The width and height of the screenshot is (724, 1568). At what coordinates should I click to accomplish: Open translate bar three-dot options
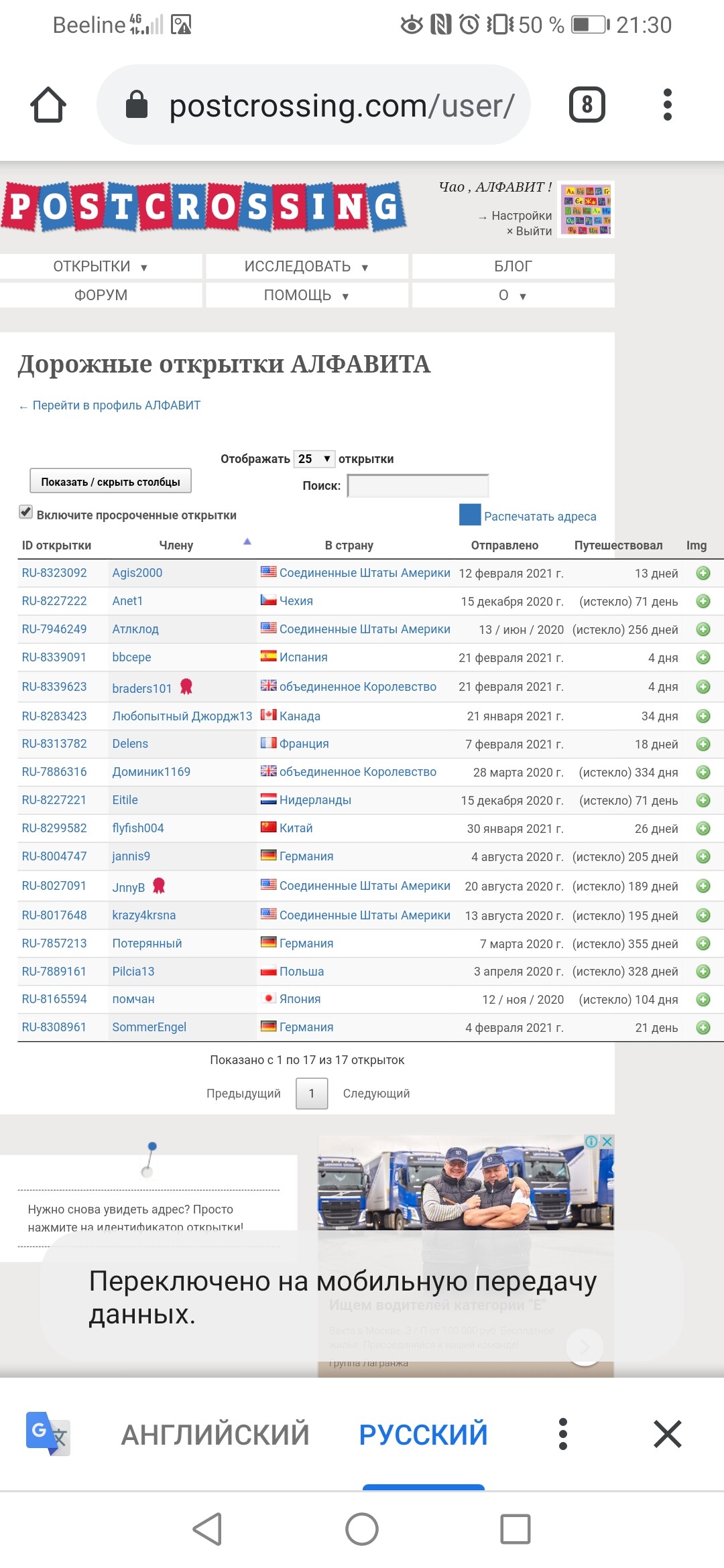(563, 1434)
